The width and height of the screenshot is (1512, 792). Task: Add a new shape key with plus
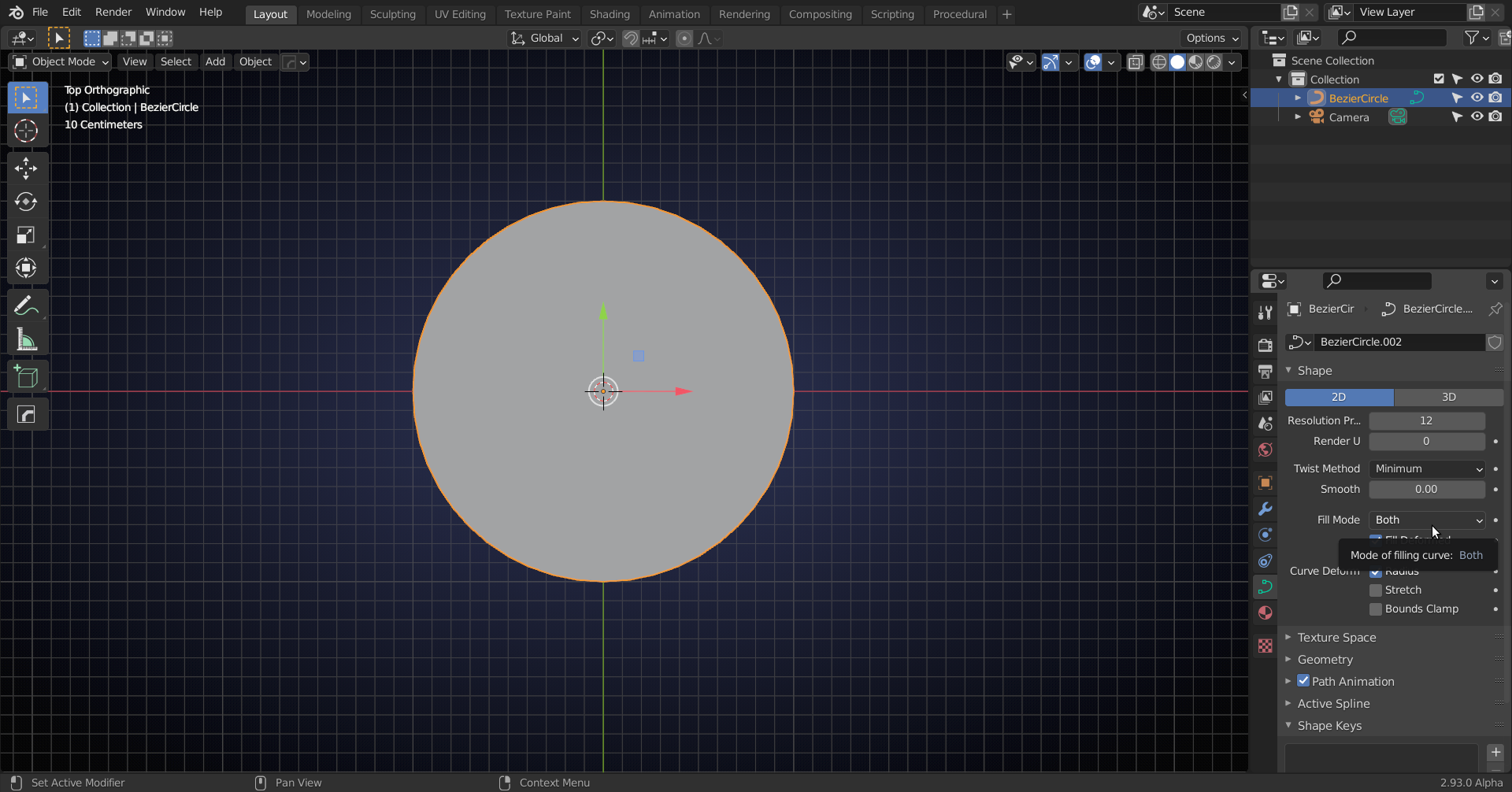coord(1496,752)
